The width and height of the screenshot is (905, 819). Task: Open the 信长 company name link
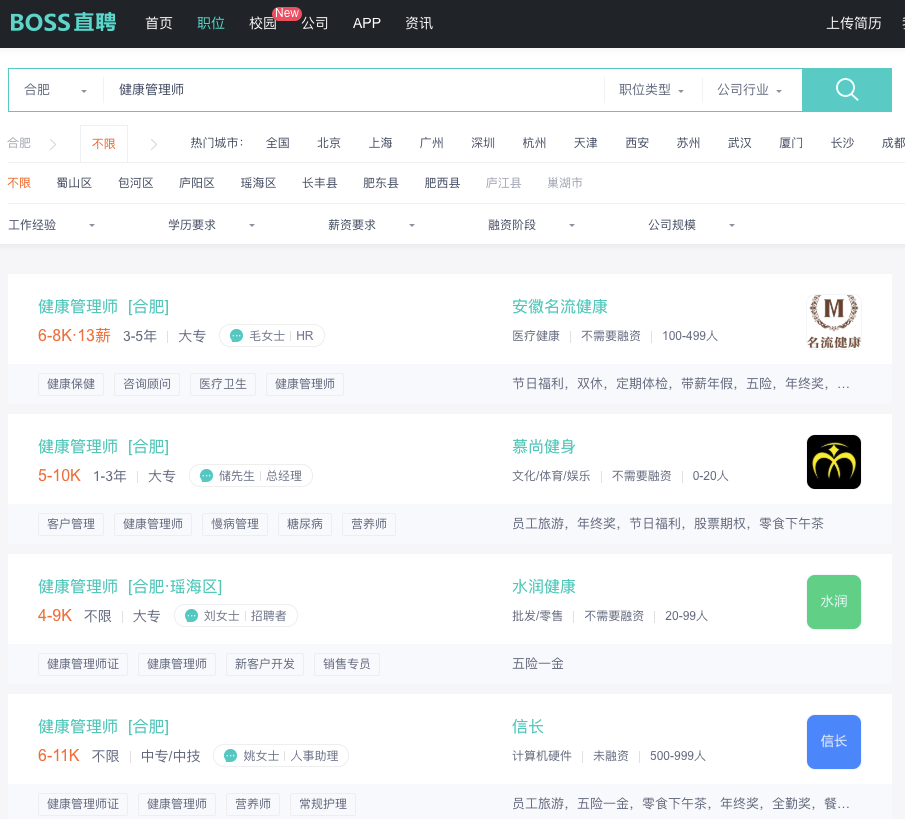tap(528, 726)
